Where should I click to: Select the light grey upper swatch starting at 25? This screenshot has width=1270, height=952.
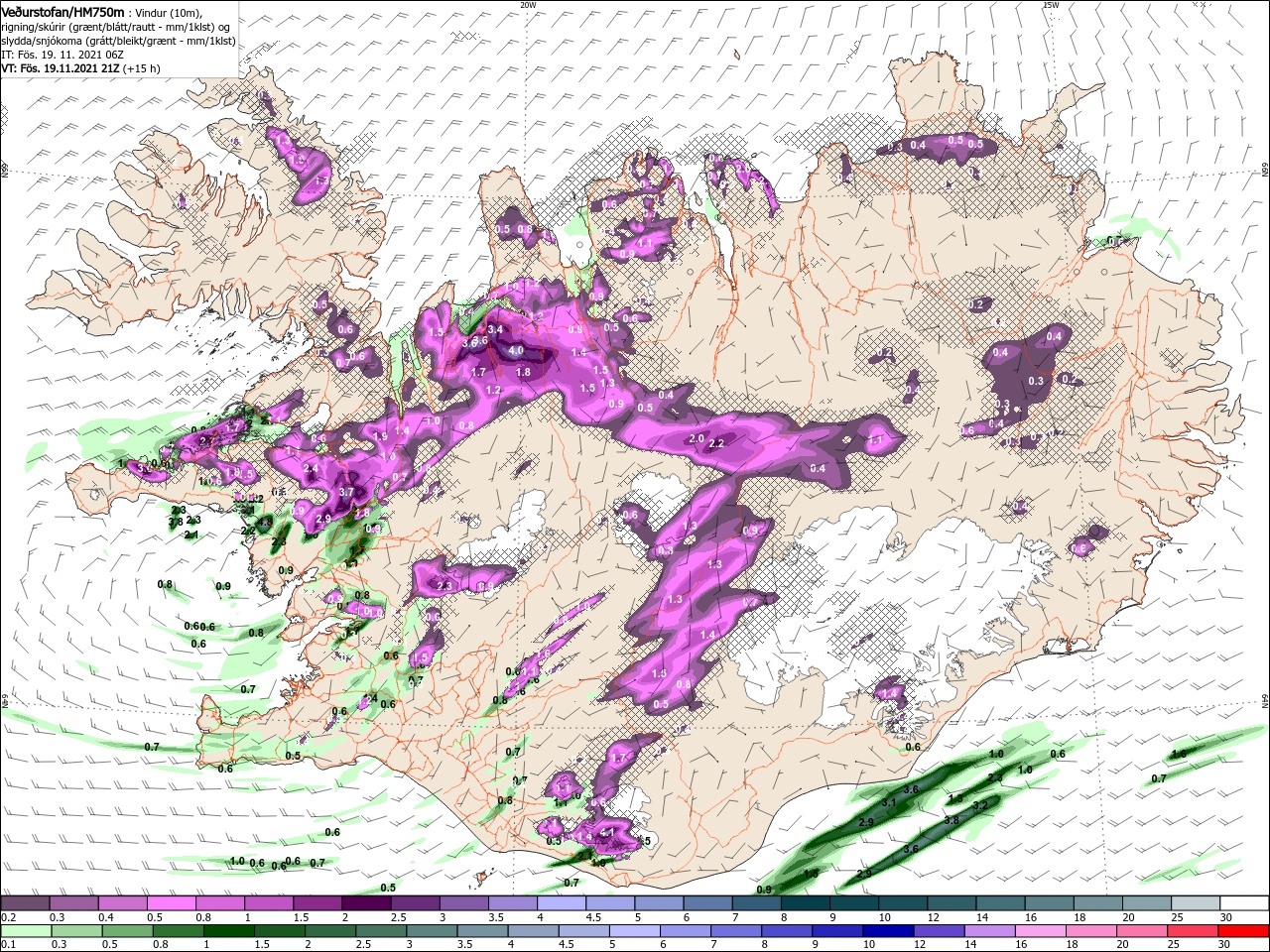(x=1196, y=903)
